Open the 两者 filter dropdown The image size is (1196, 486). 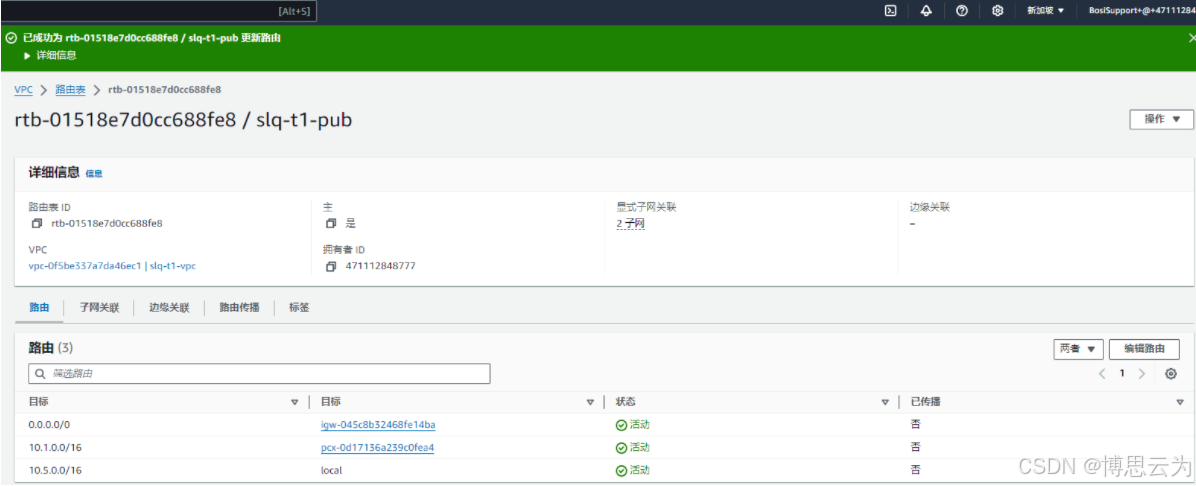1079,349
